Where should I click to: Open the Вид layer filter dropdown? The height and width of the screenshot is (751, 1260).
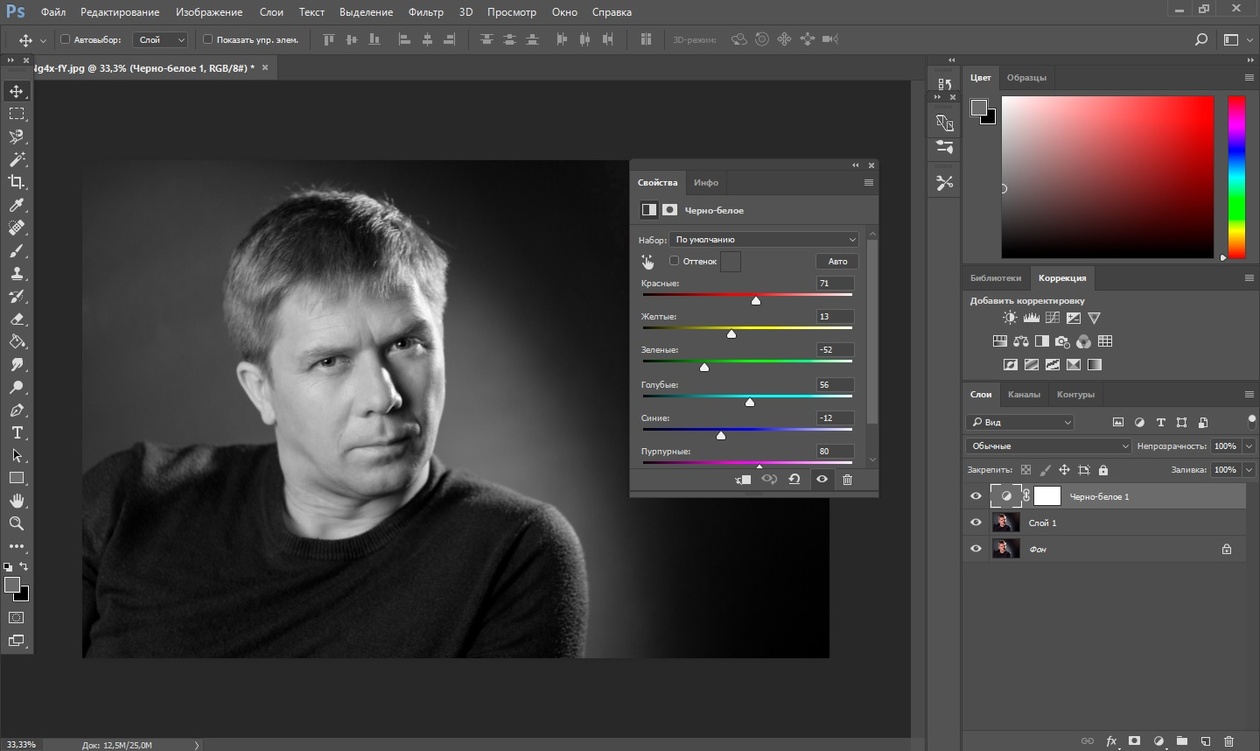1019,422
